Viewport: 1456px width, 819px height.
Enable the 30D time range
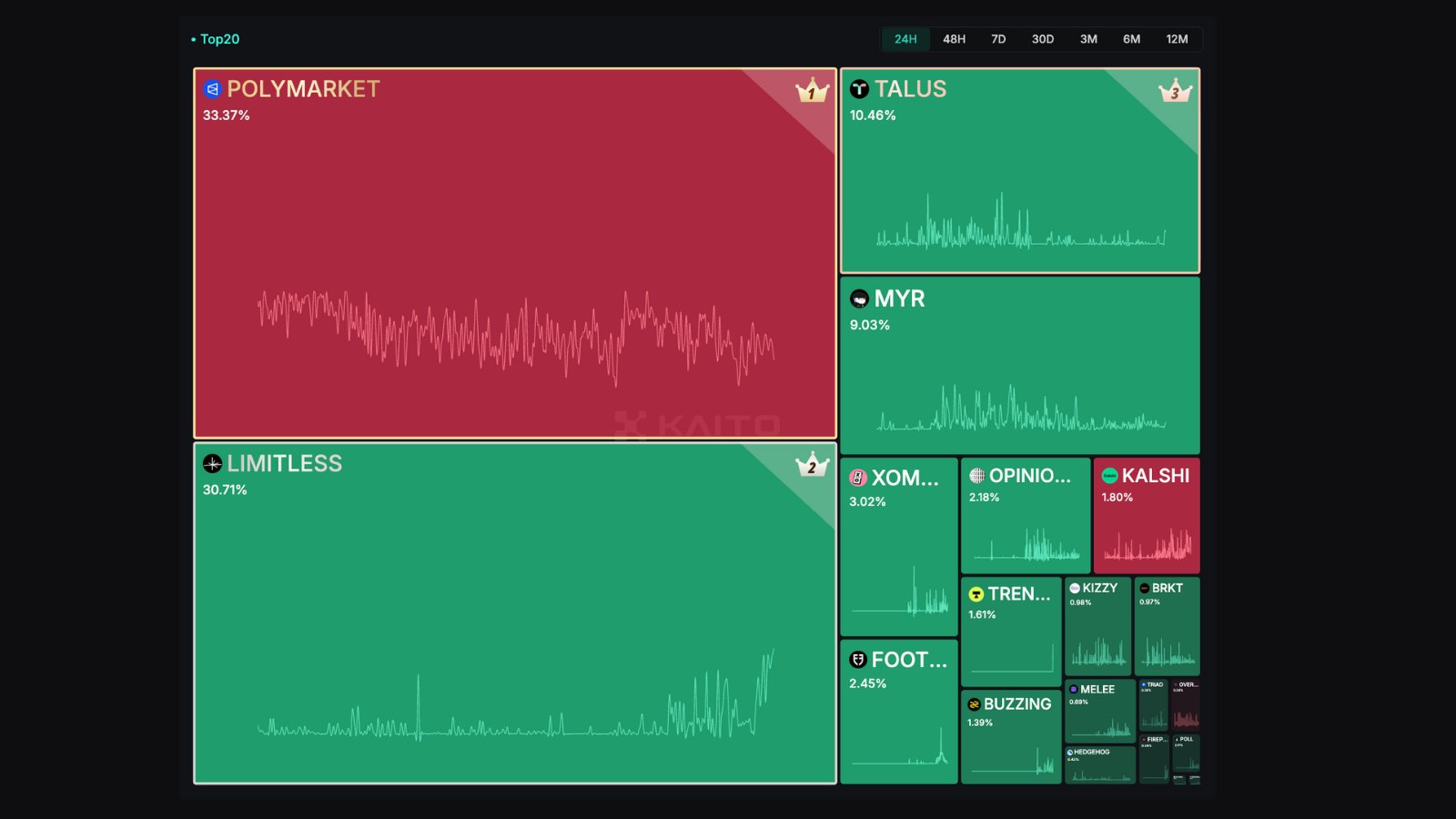pyautogui.click(x=1041, y=39)
